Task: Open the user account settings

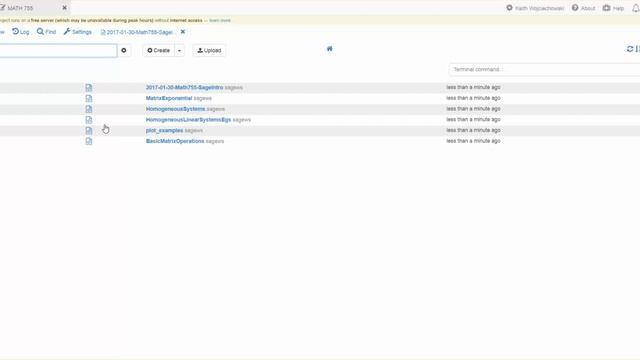Action: [x=535, y=8]
